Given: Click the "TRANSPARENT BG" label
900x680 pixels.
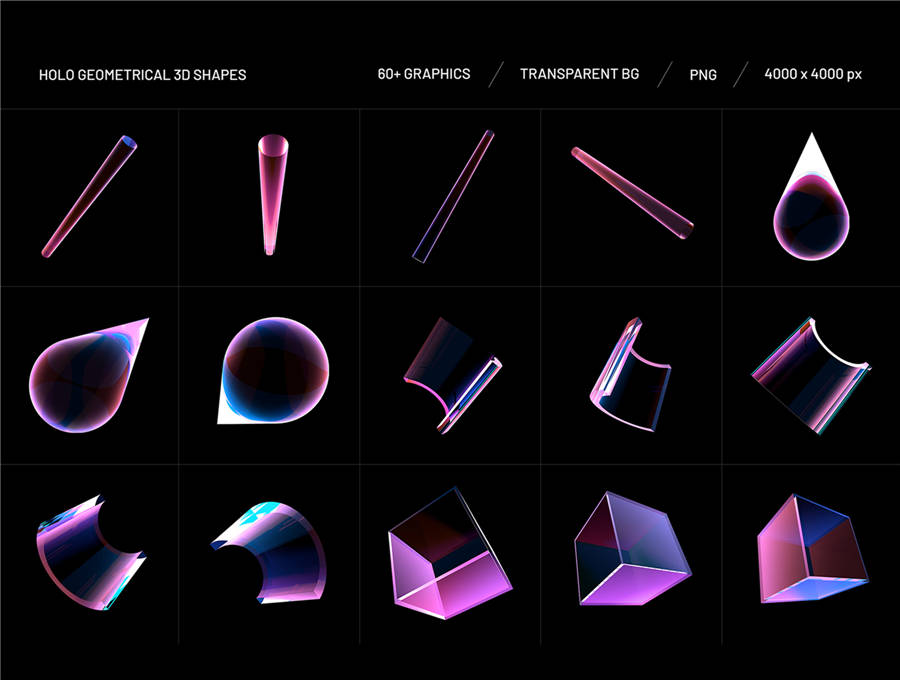Looking at the screenshot, I should pos(579,74).
